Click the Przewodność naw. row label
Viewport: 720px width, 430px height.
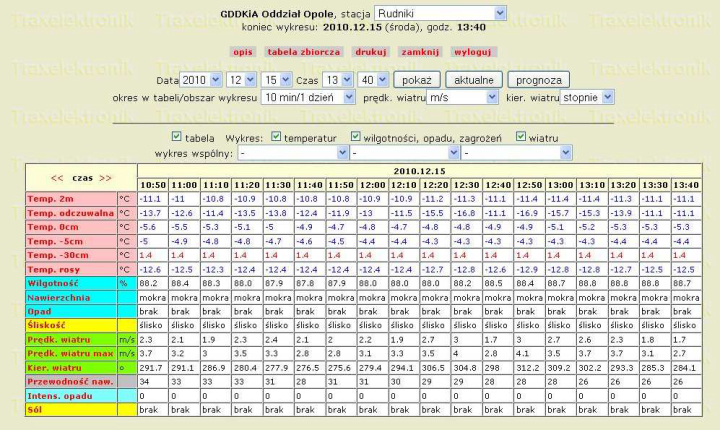[71, 382]
